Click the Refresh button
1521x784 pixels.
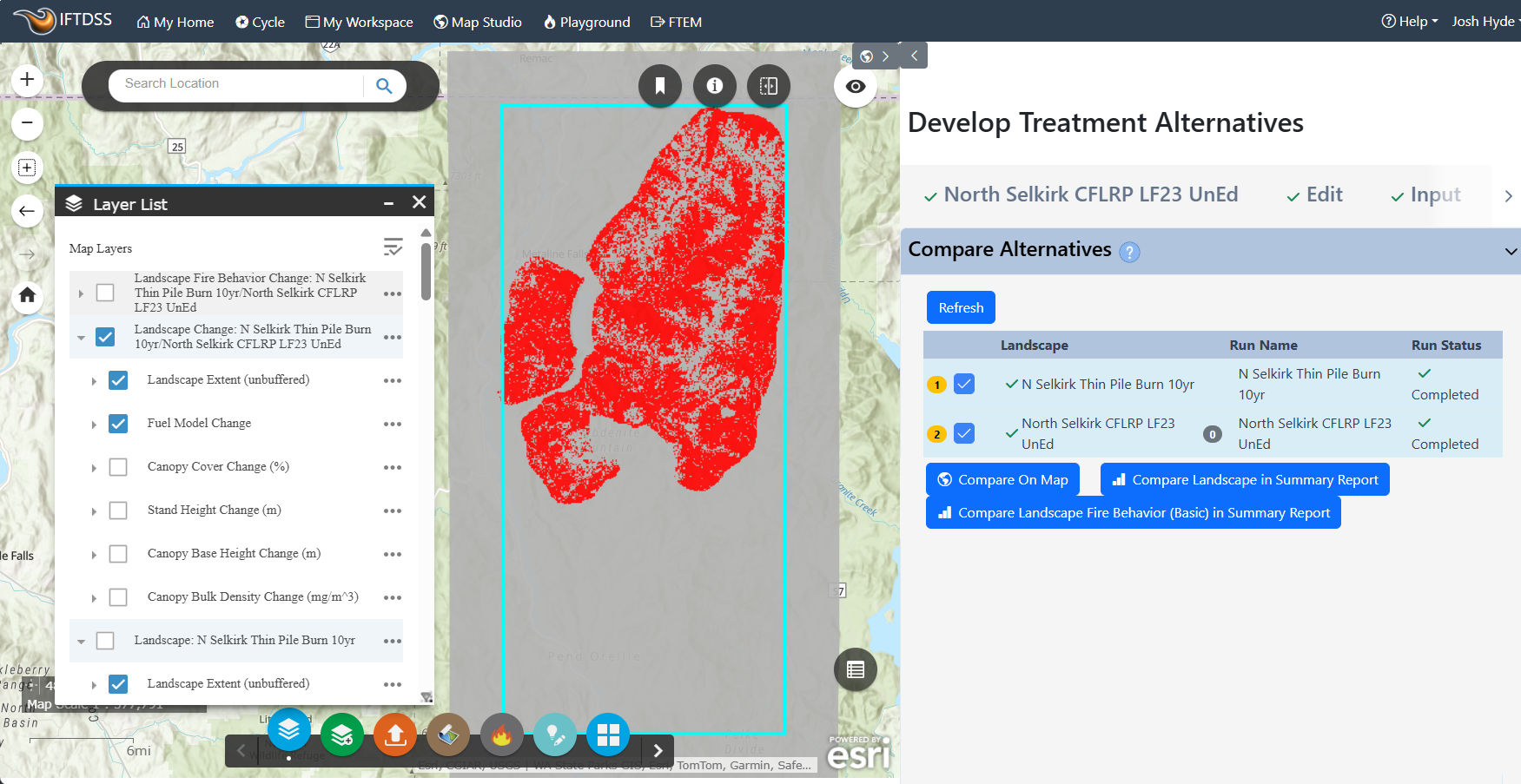click(x=961, y=307)
